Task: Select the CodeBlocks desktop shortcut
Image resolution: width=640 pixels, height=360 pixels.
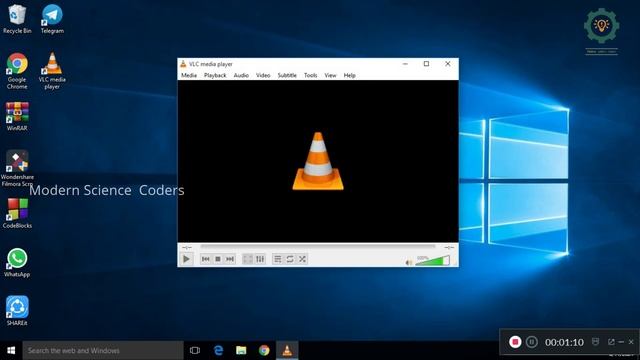Action: coord(17,213)
